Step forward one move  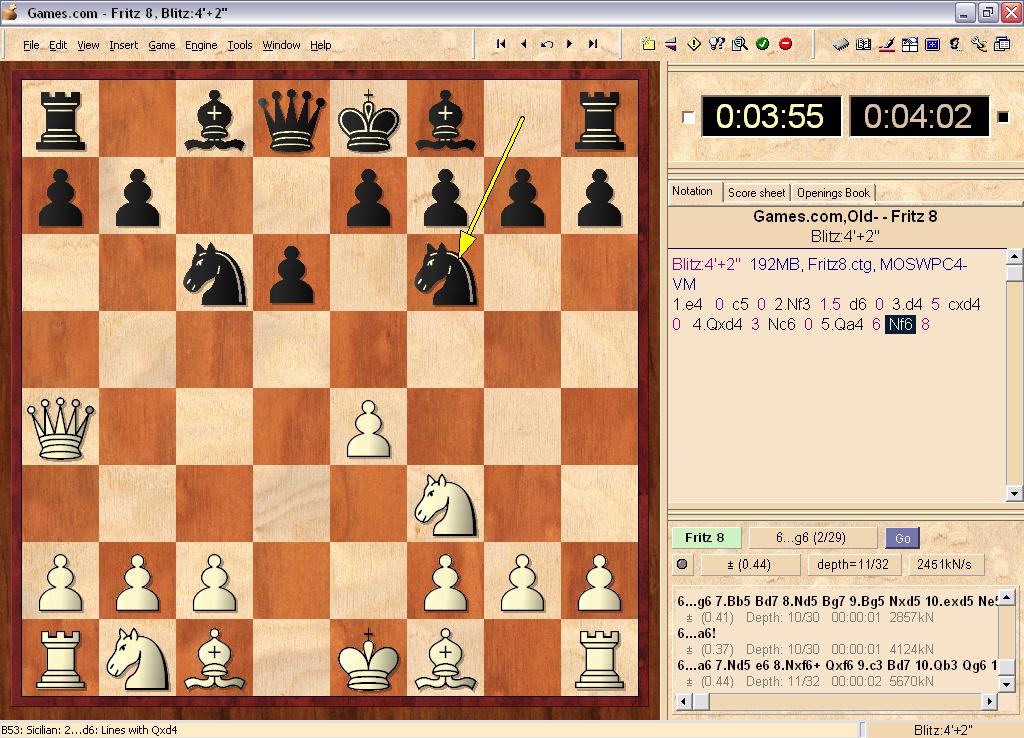[x=569, y=44]
